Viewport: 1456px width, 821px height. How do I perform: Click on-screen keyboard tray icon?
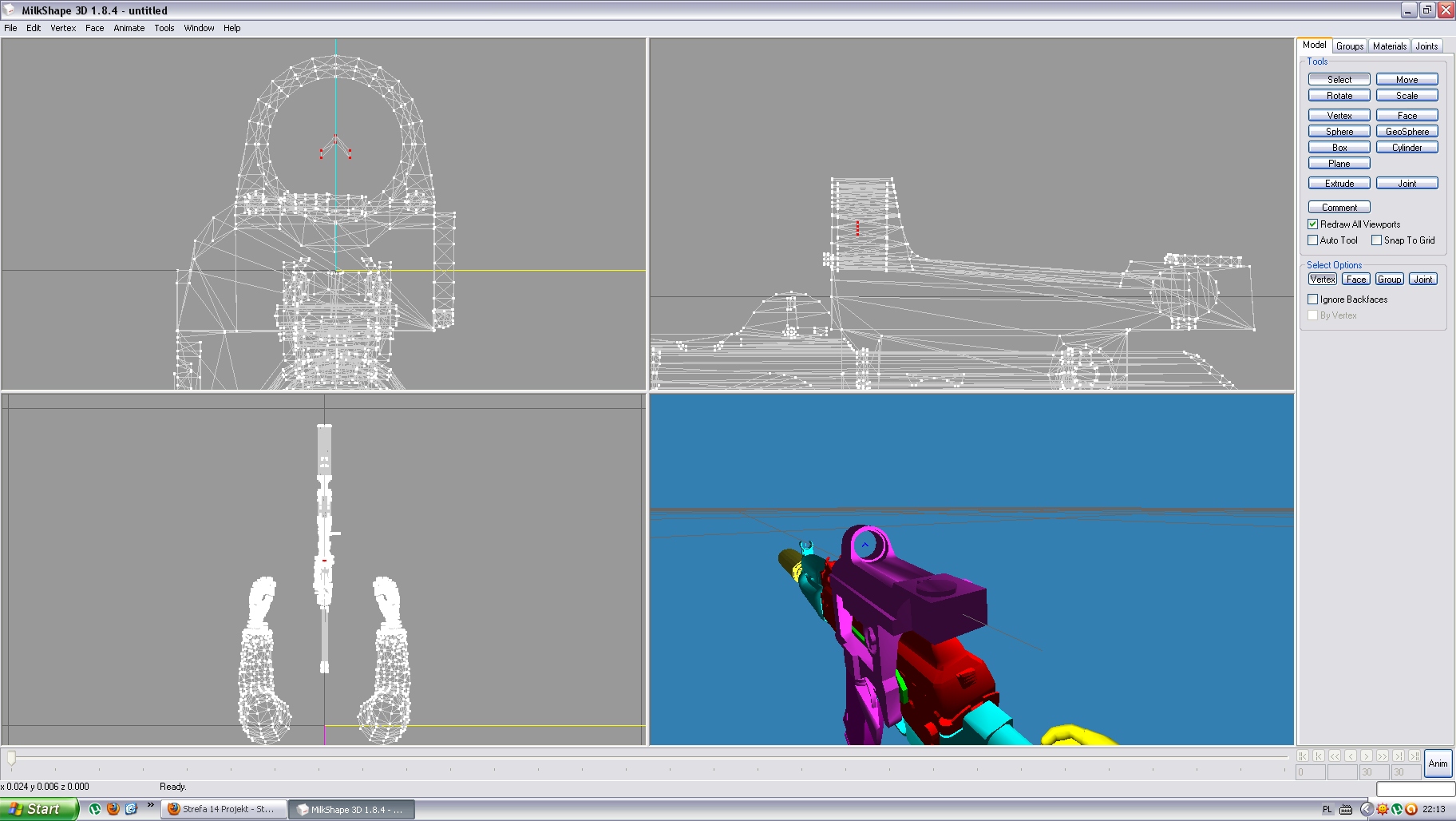pos(1346,809)
